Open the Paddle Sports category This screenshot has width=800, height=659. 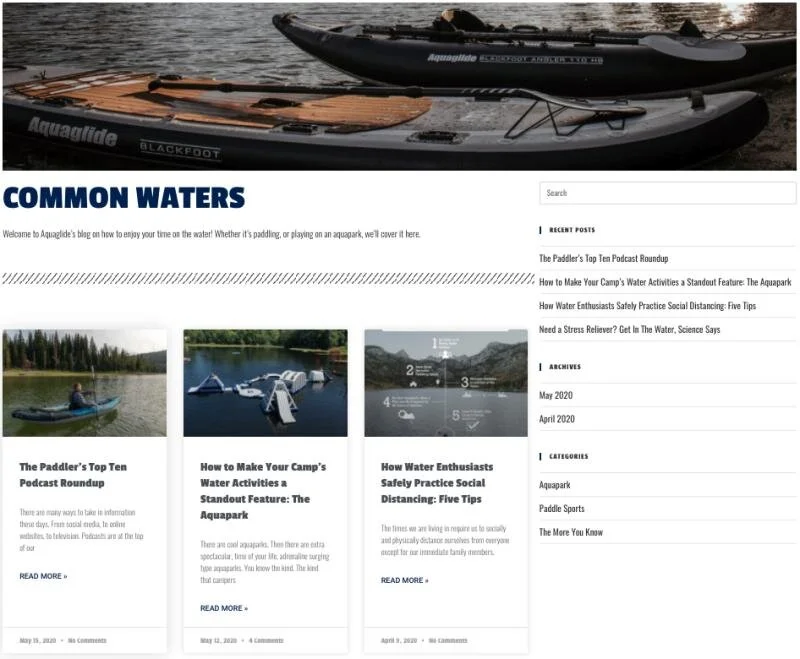point(562,509)
